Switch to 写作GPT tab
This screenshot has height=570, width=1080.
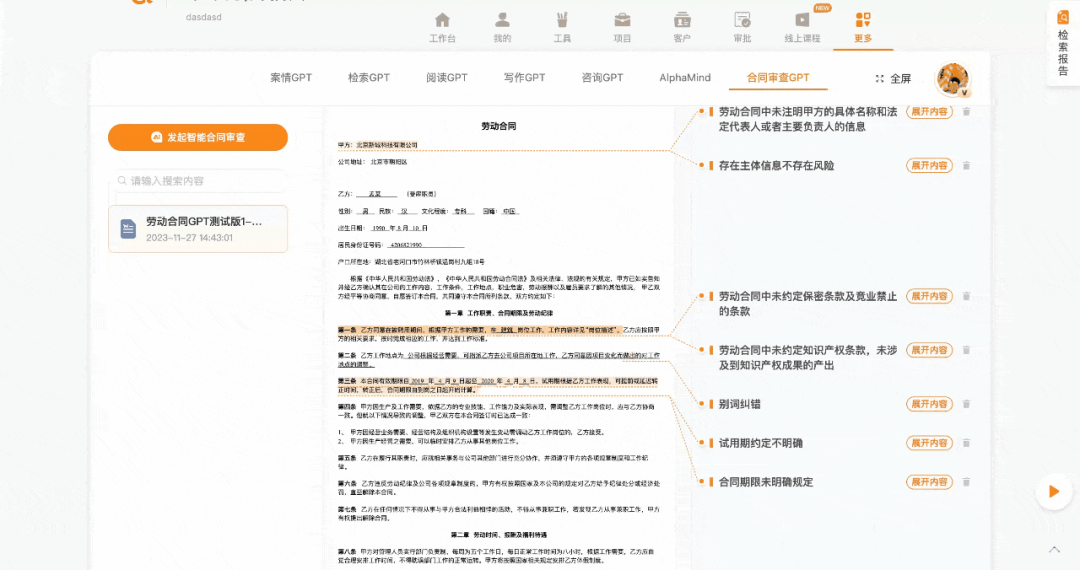point(524,78)
